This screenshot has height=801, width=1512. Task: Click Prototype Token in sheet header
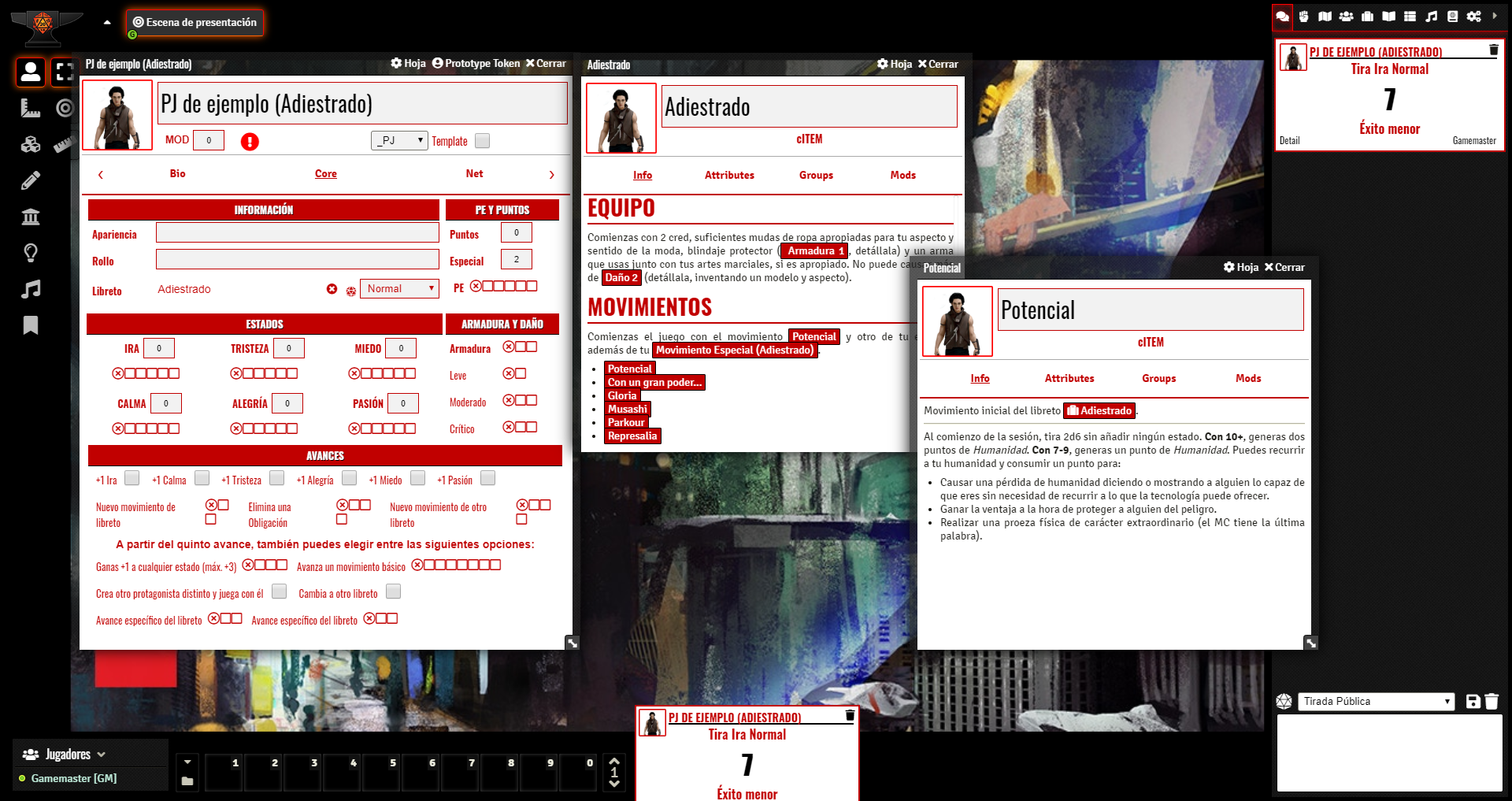[476, 63]
